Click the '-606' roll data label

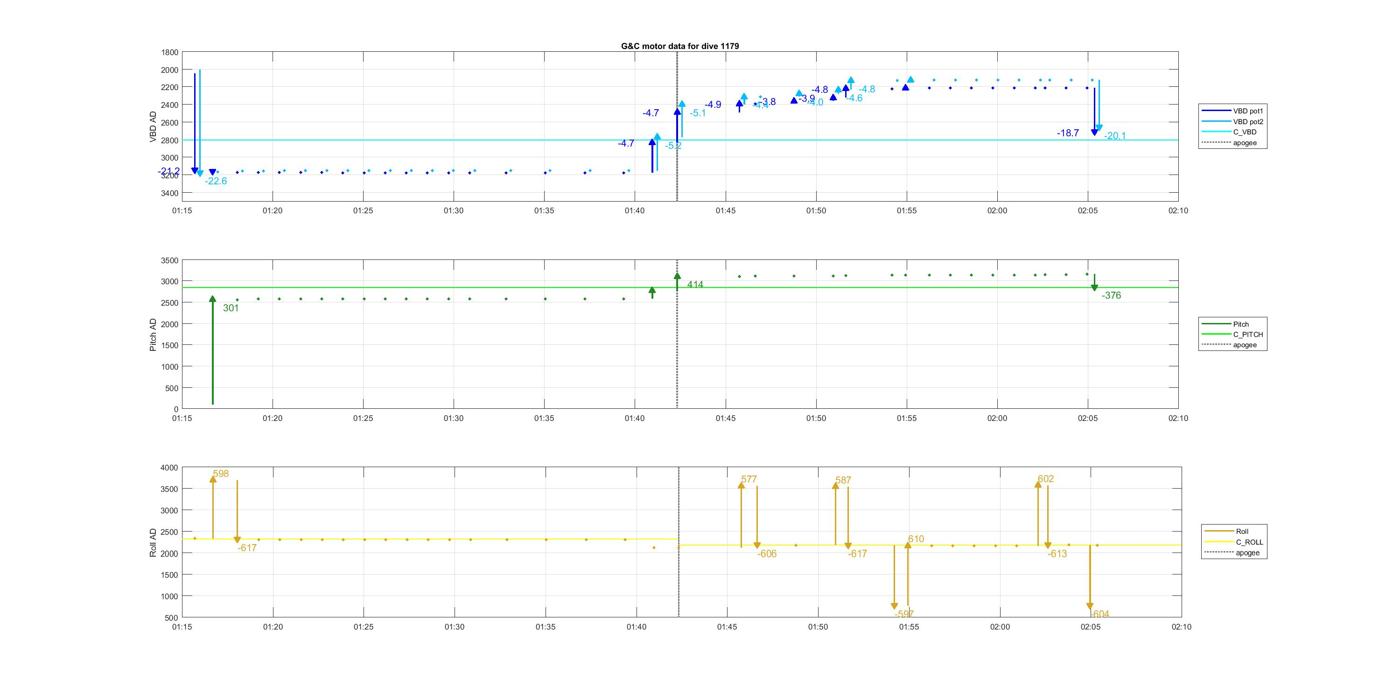coord(767,553)
